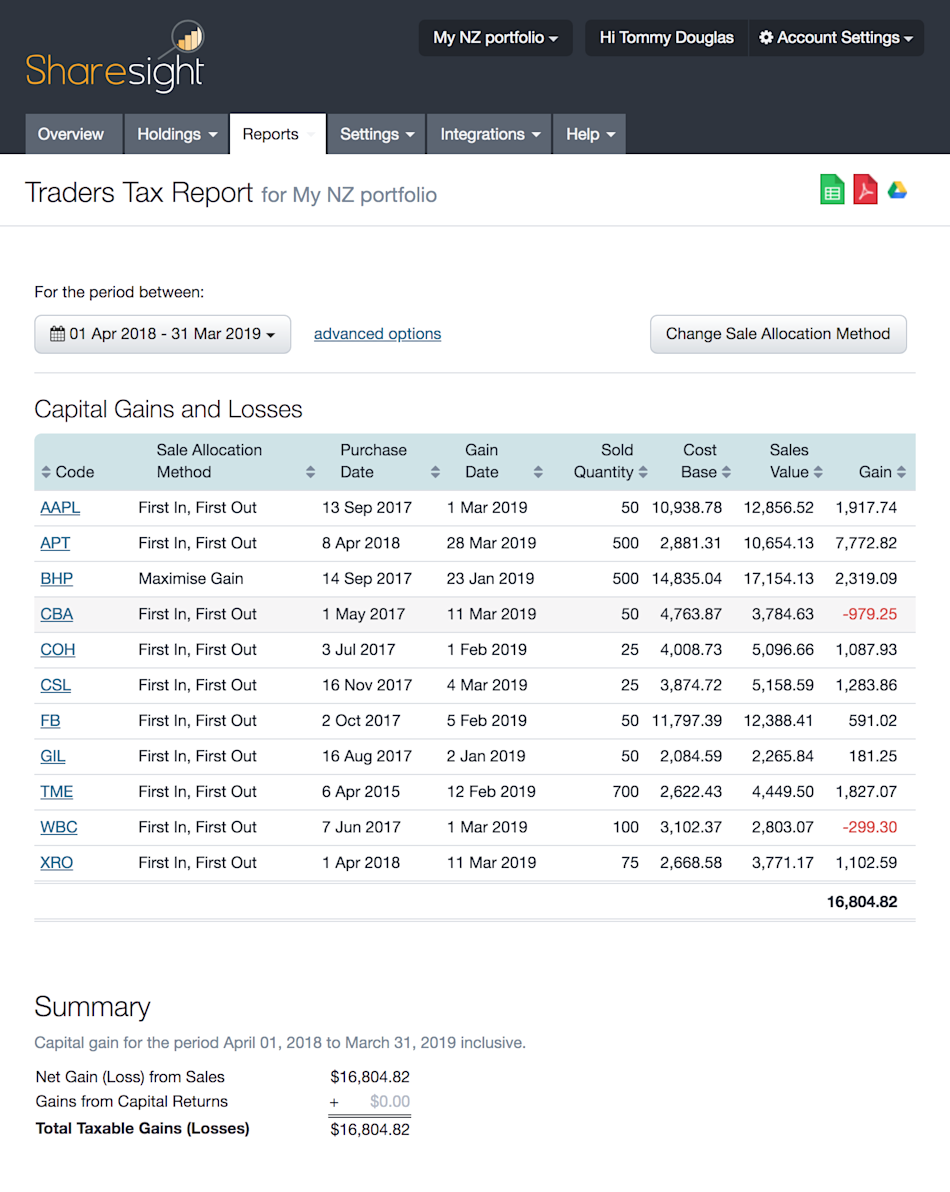The image size is (950, 1192).
Task: Open the WBC holding link
Action: (59, 826)
